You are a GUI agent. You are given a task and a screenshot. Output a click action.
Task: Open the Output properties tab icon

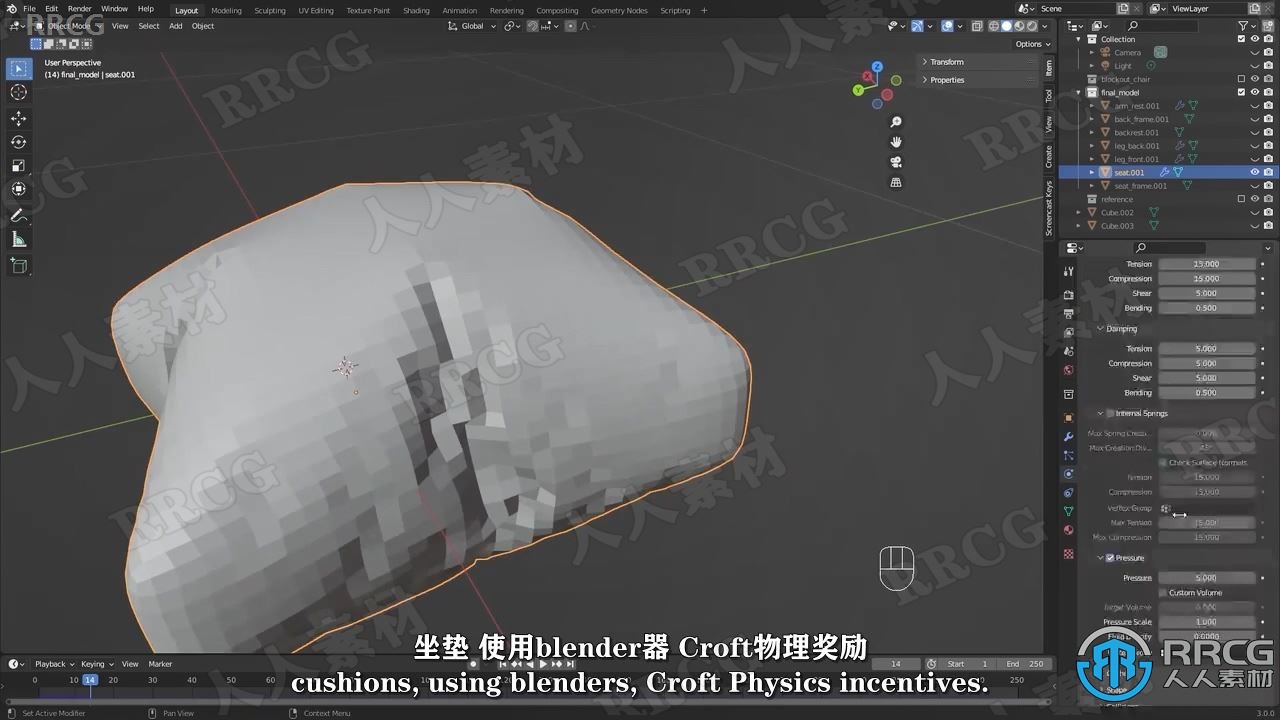(x=1069, y=314)
